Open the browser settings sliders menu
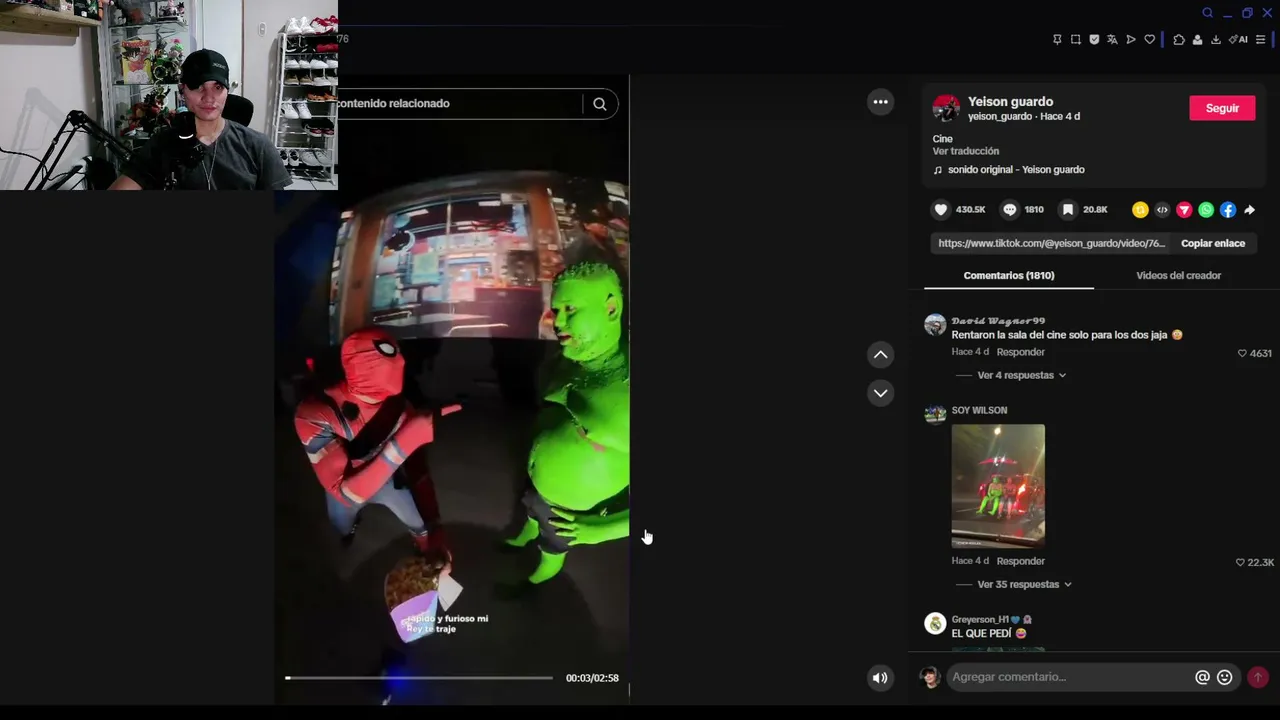The width and height of the screenshot is (1280, 720). tap(1261, 40)
